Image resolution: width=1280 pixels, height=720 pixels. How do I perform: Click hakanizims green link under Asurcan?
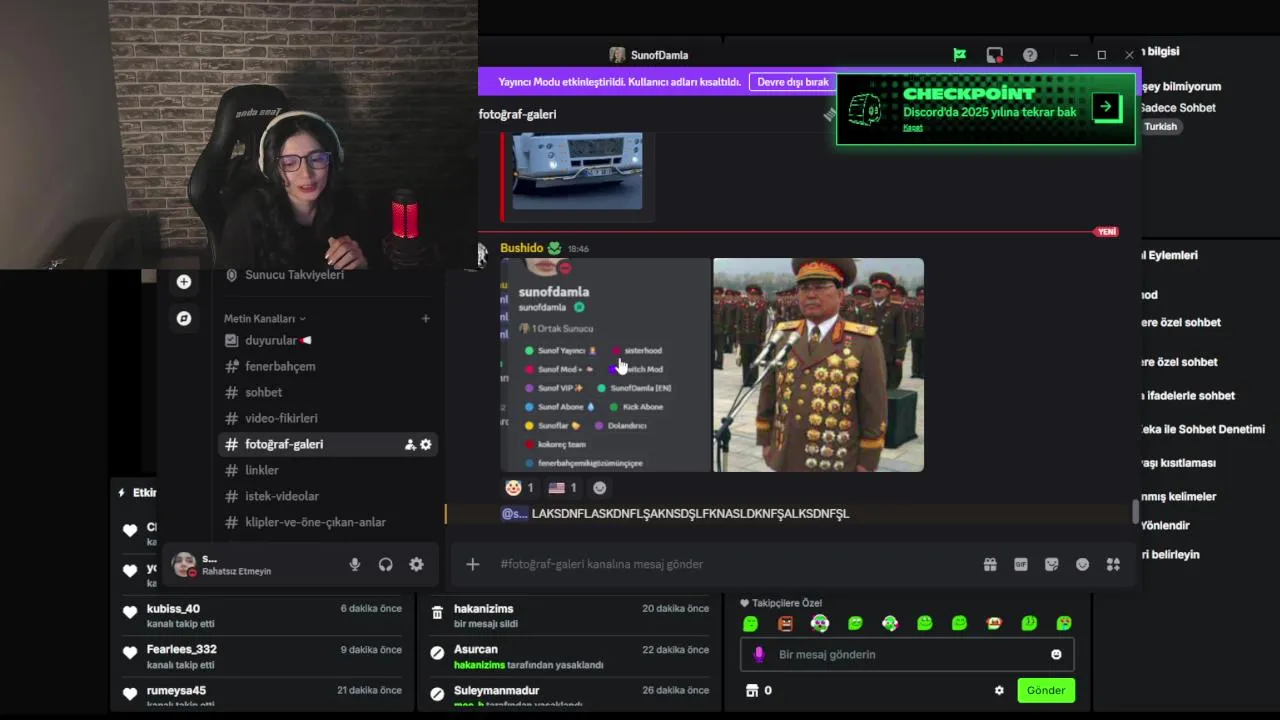tap(480, 665)
